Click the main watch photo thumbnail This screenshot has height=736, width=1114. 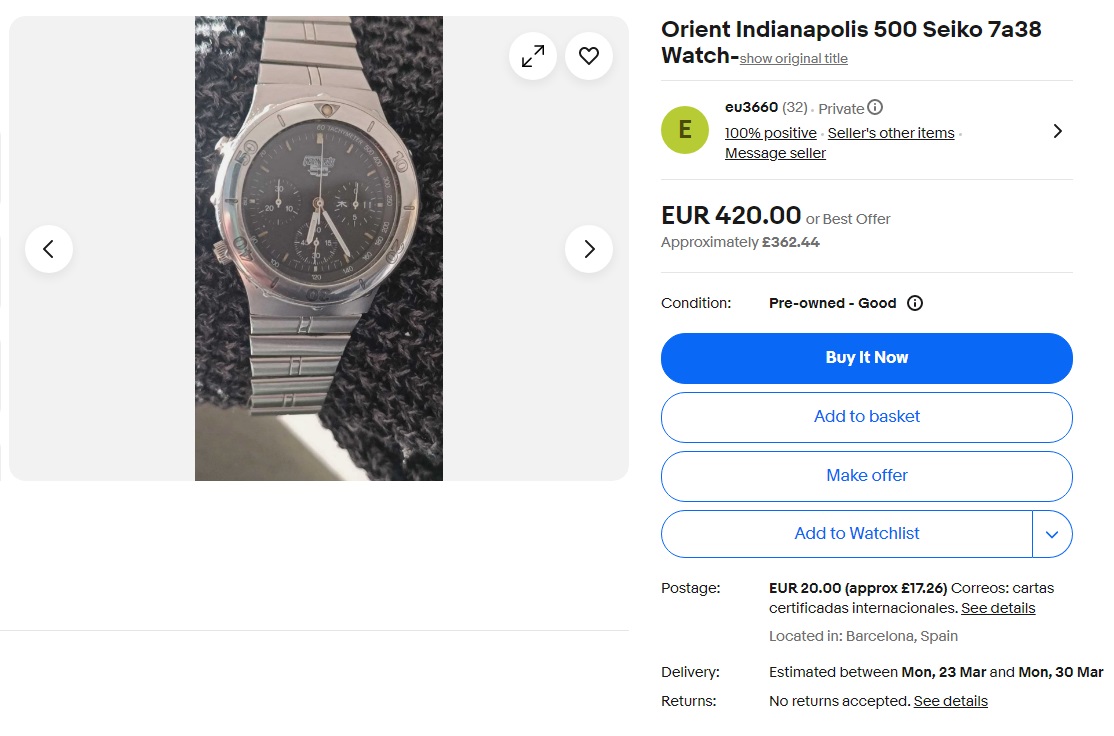pos(318,248)
